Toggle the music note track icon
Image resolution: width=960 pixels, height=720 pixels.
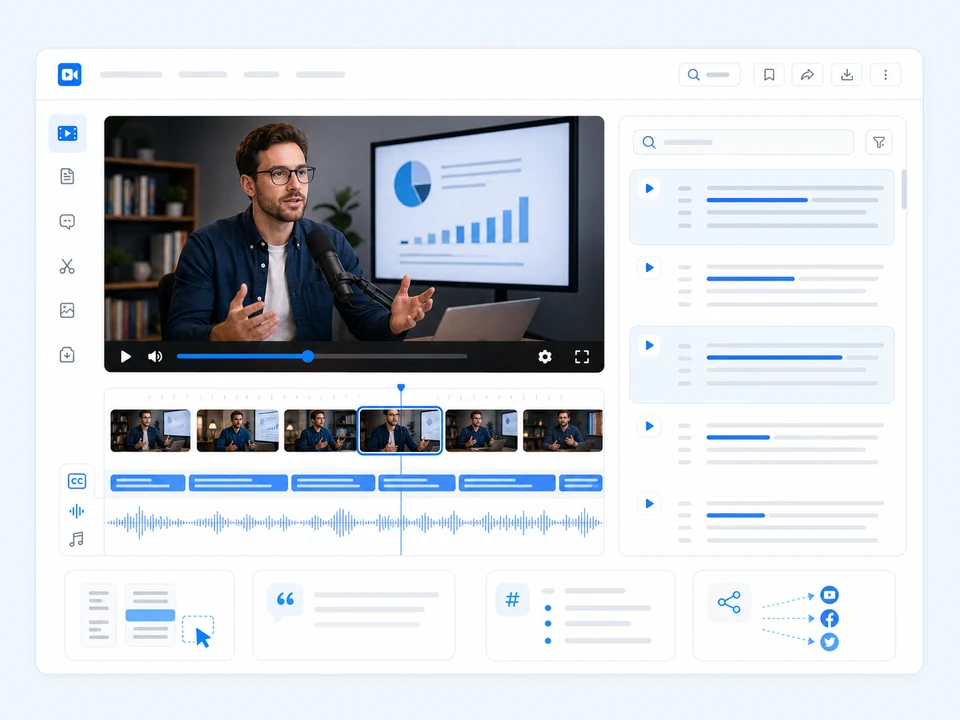(77, 539)
